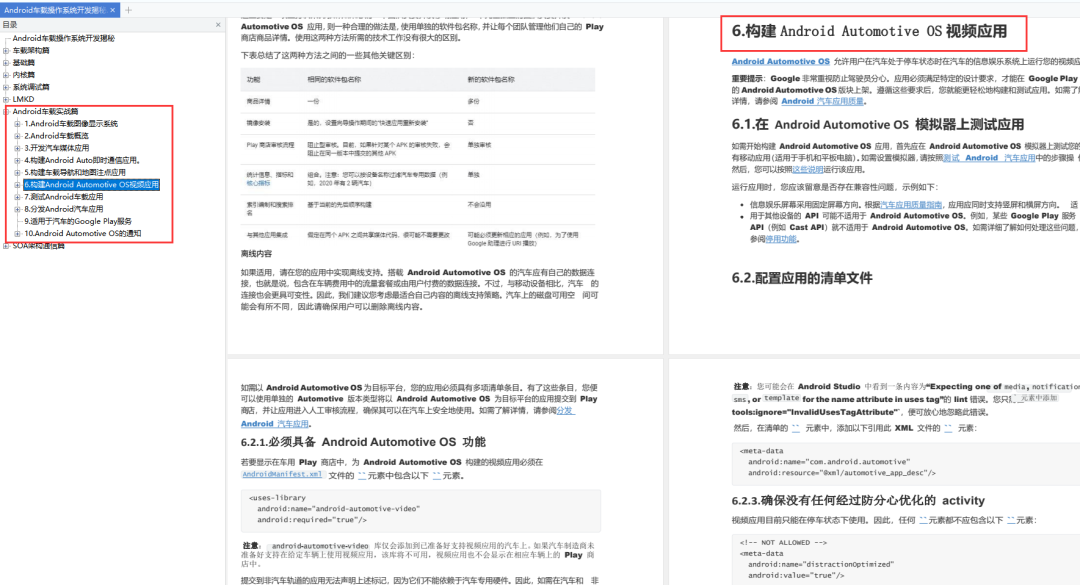Open the 汽车应用质量指南 link
This screenshot has height=585, width=1080.
point(911,205)
